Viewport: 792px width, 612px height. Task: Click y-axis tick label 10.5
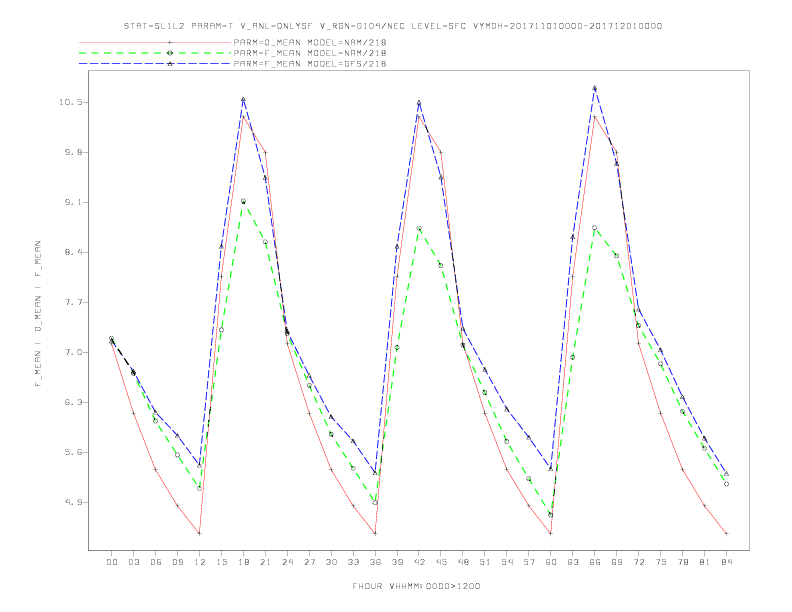pyautogui.click(x=70, y=102)
